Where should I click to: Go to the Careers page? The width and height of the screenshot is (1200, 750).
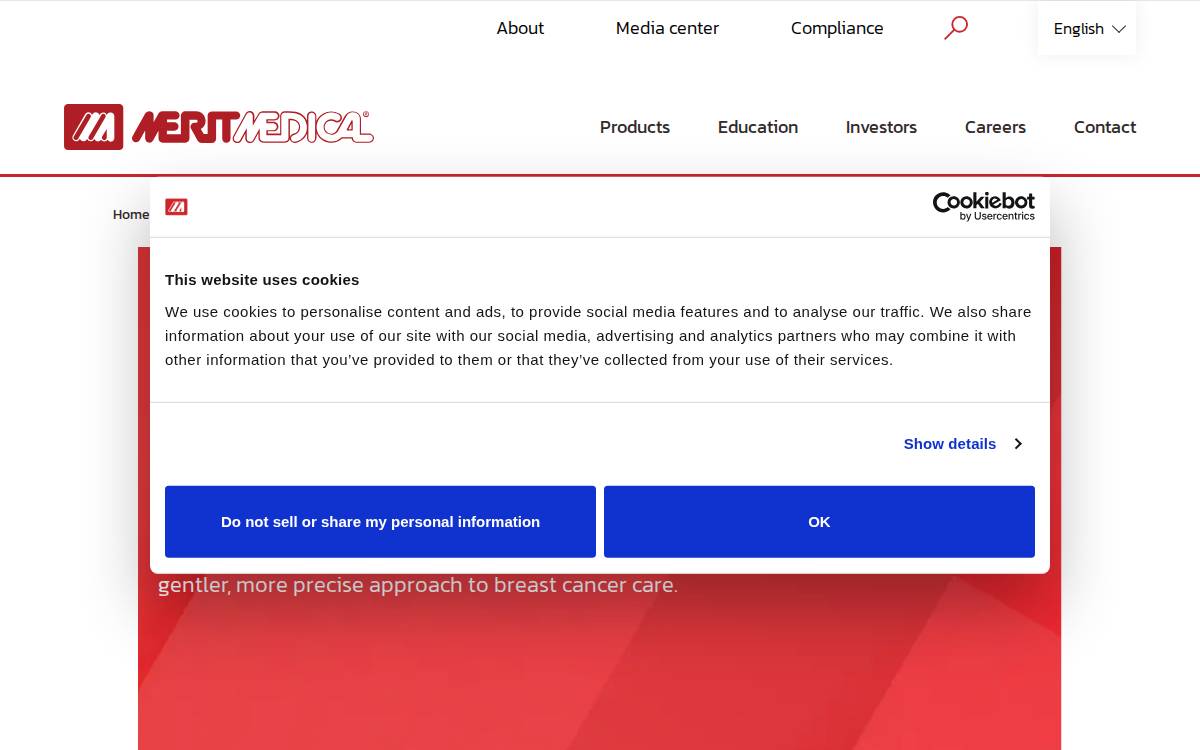995,127
